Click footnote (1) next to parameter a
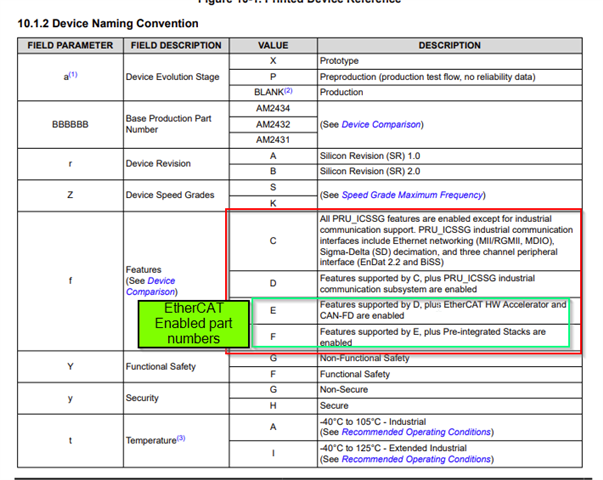The width and height of the screenshot is (603, 480). click(x=73, y=74)
